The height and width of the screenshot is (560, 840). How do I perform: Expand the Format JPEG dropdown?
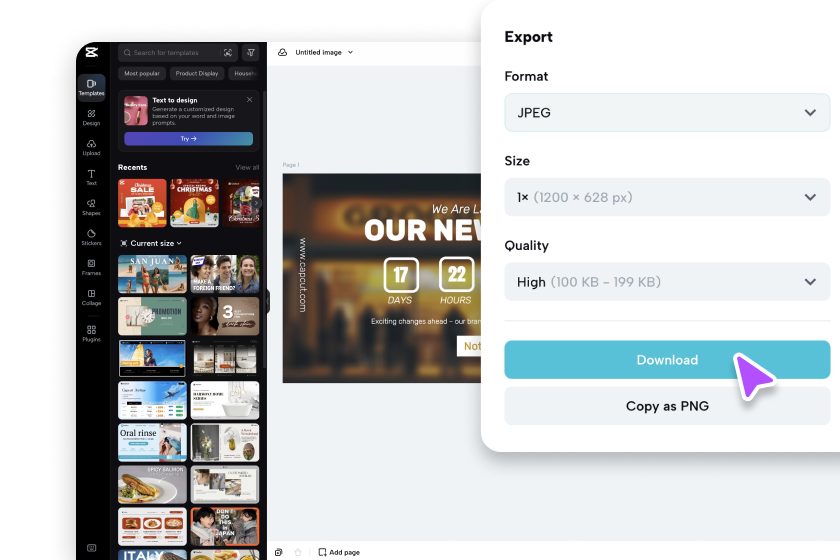click(667, 113)
